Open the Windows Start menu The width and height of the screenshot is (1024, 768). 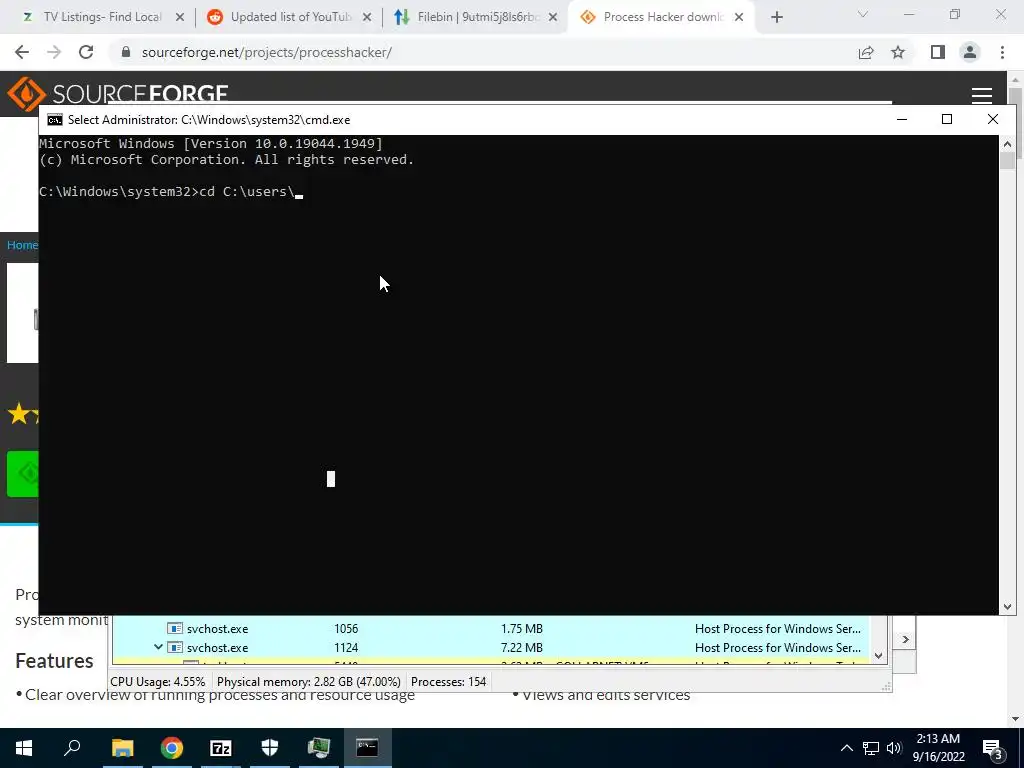tap(24, 748)
